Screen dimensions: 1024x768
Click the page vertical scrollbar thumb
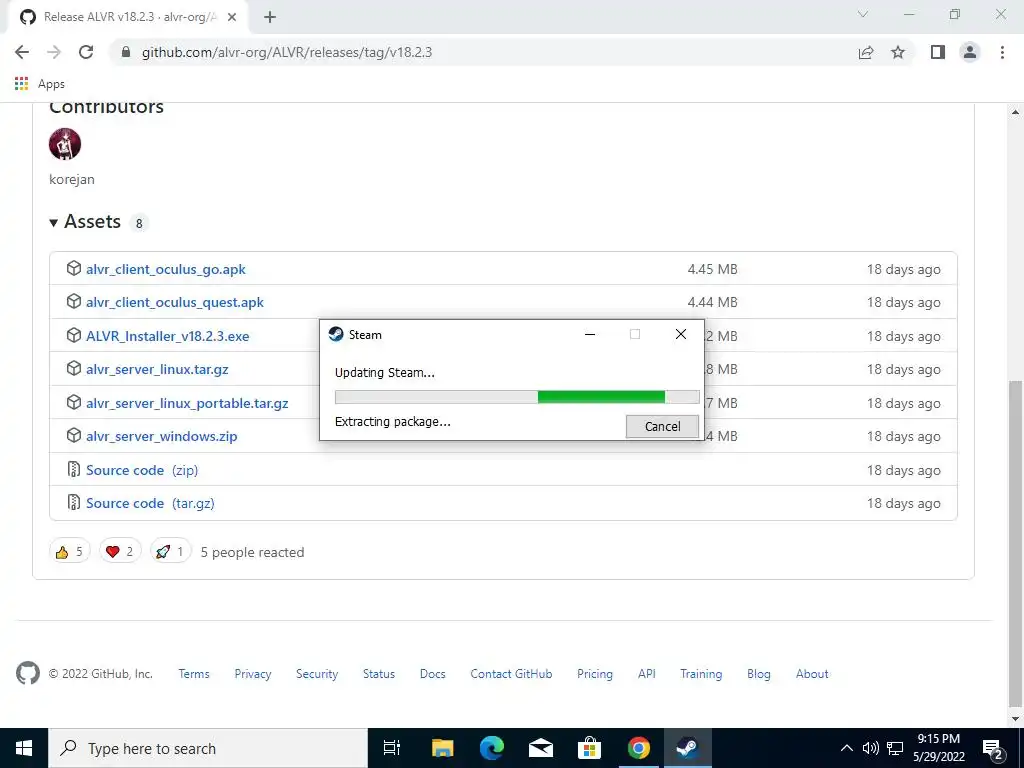[1016, 542]
